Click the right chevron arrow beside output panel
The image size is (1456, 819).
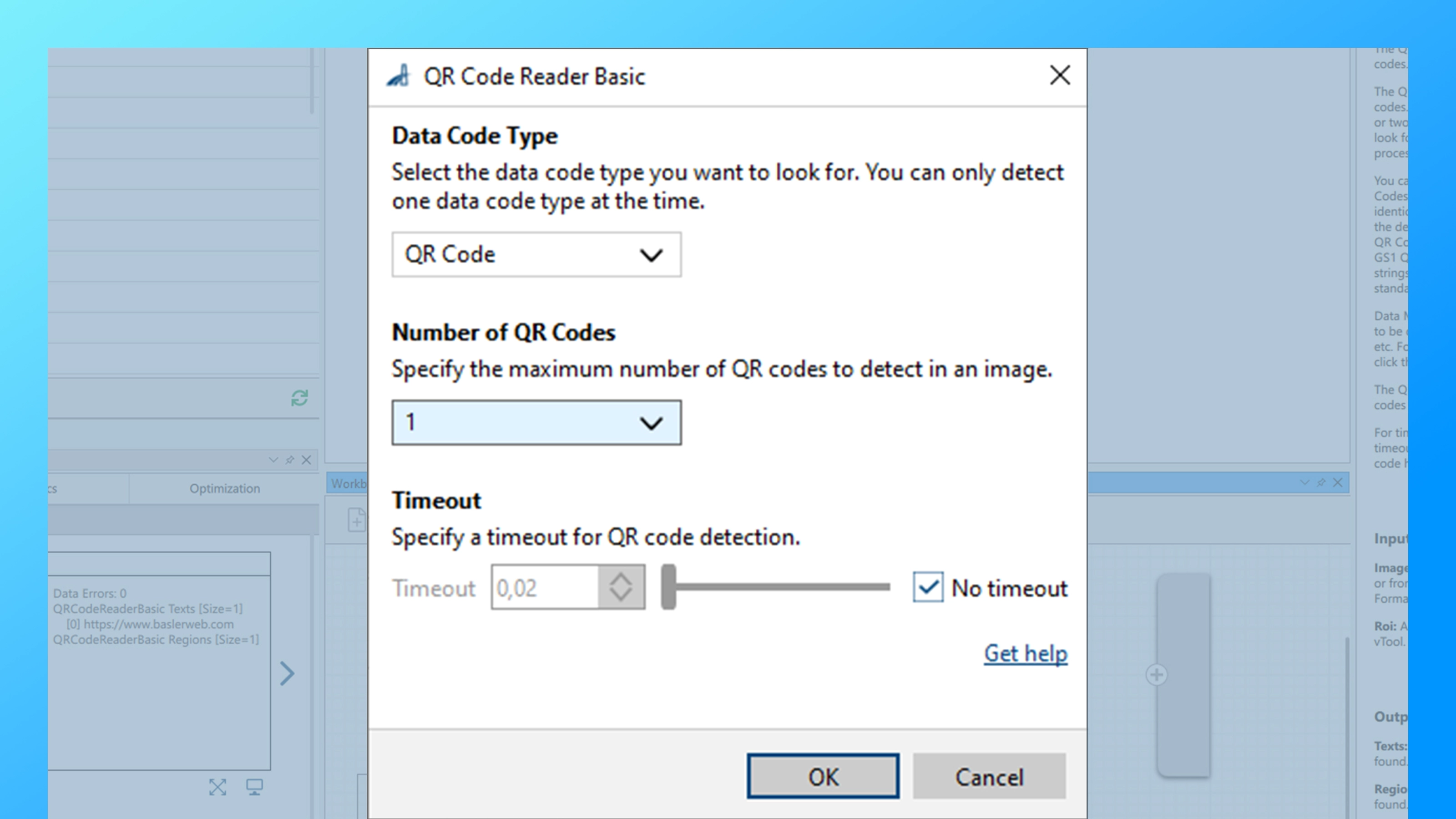pos(287,673)
